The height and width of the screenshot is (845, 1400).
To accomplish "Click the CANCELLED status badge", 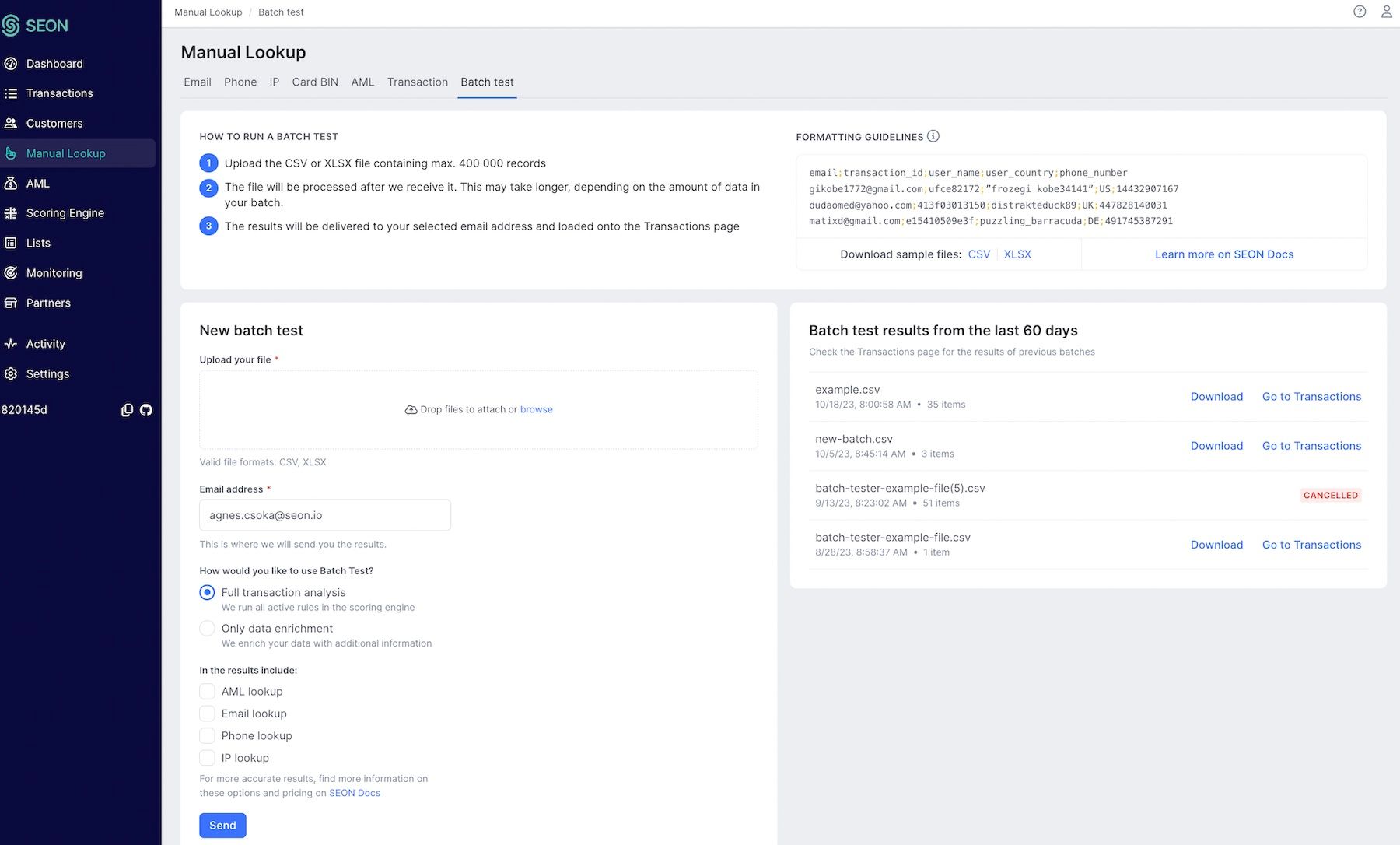I will (1331, 495).
